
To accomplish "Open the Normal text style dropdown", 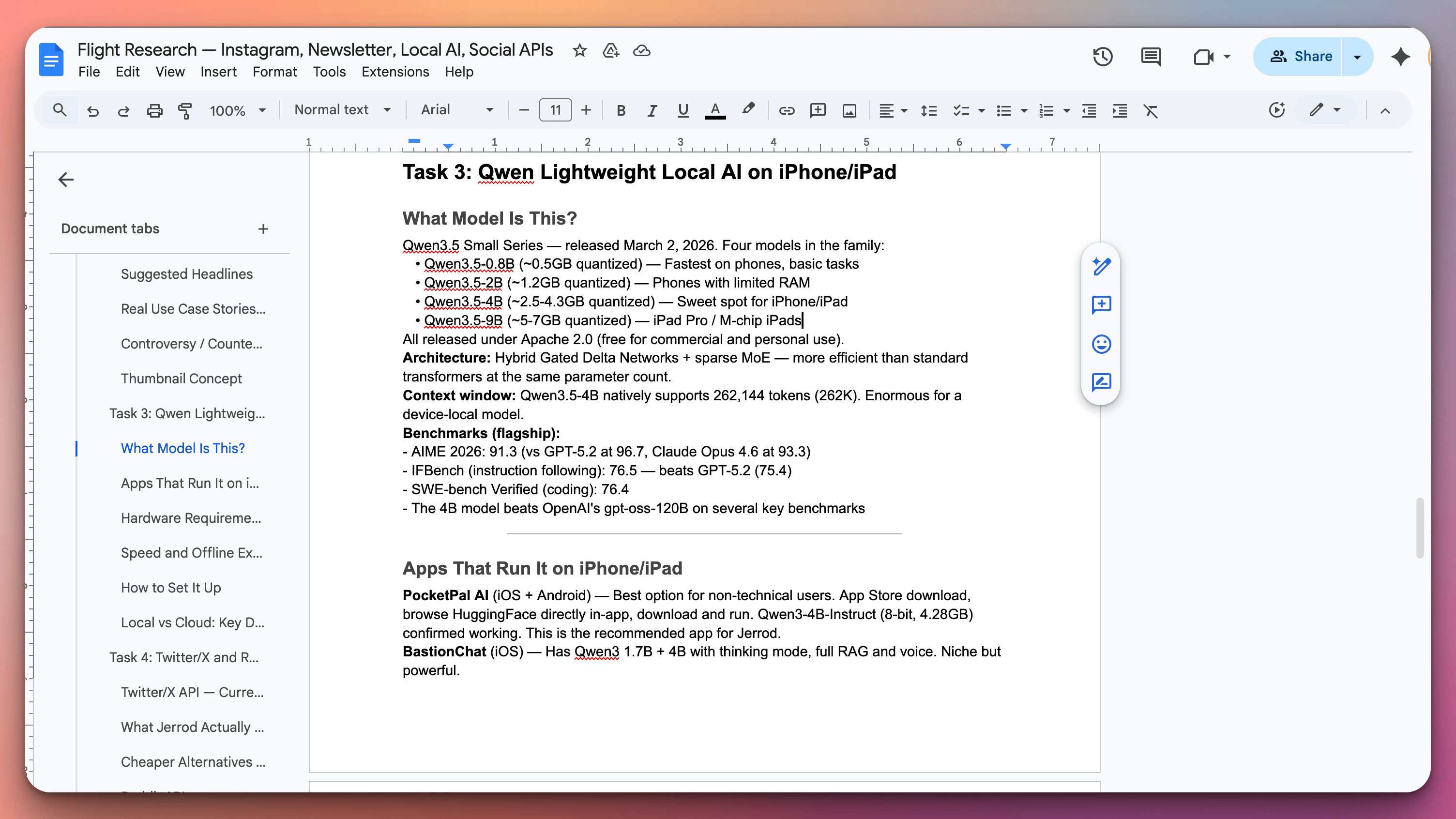I will (342, 110).
